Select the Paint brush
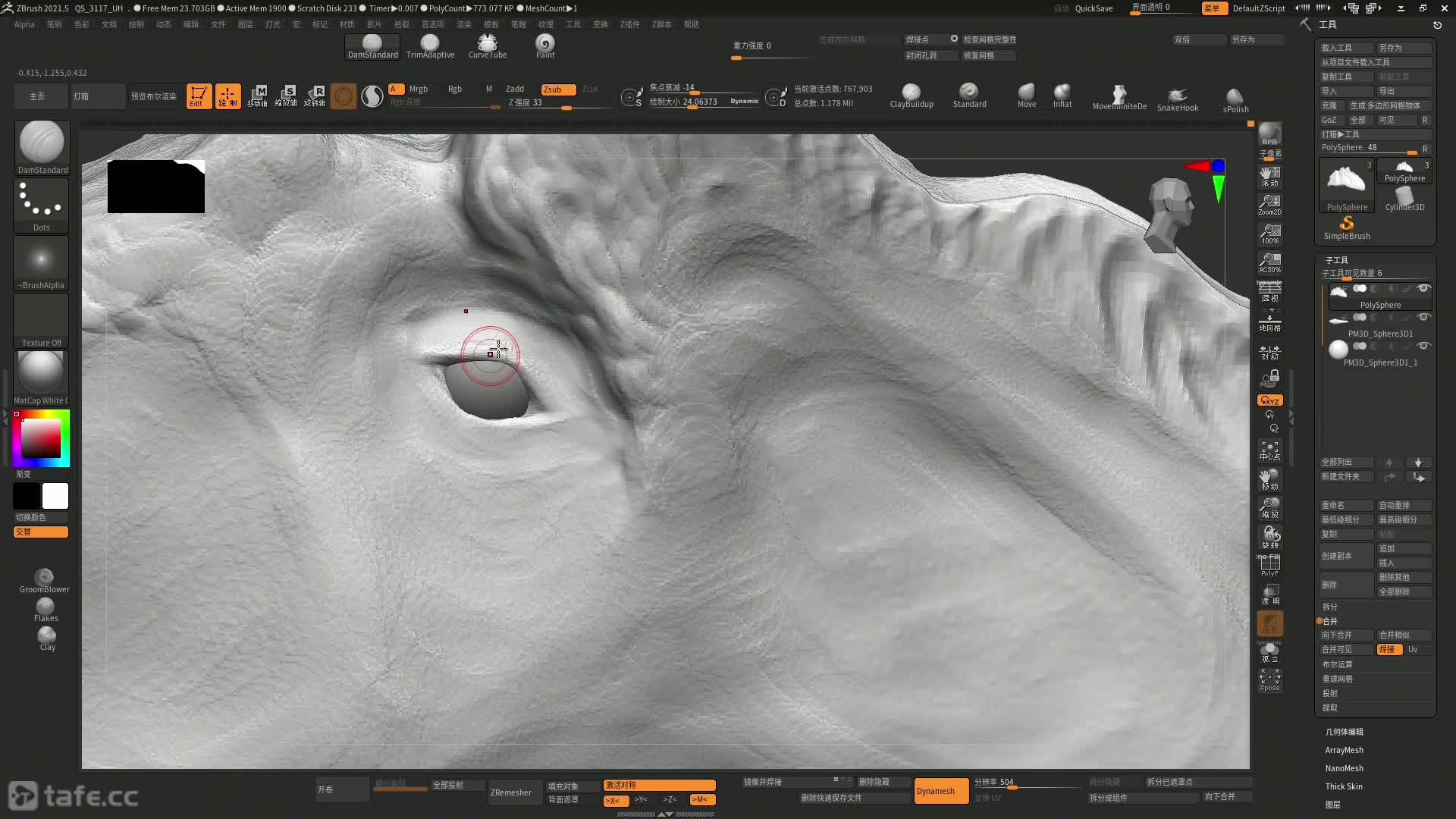The width and height of the screenshot is (1456, 819). coord(545,46)
